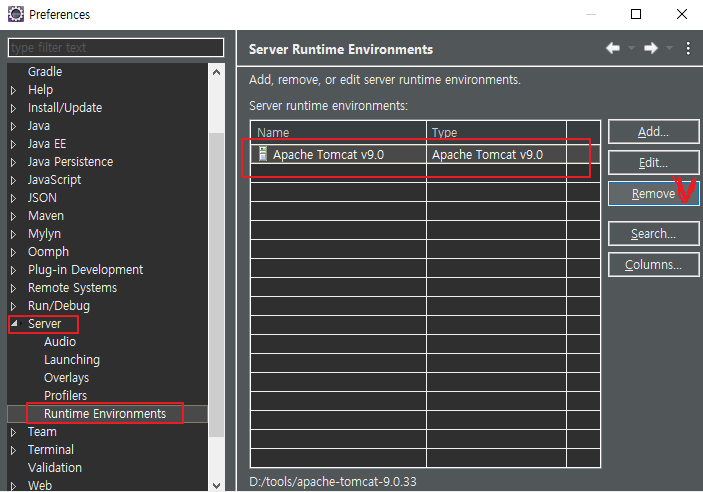Click the Type column header
The image size is (703, 492).
tap(496, 132)
